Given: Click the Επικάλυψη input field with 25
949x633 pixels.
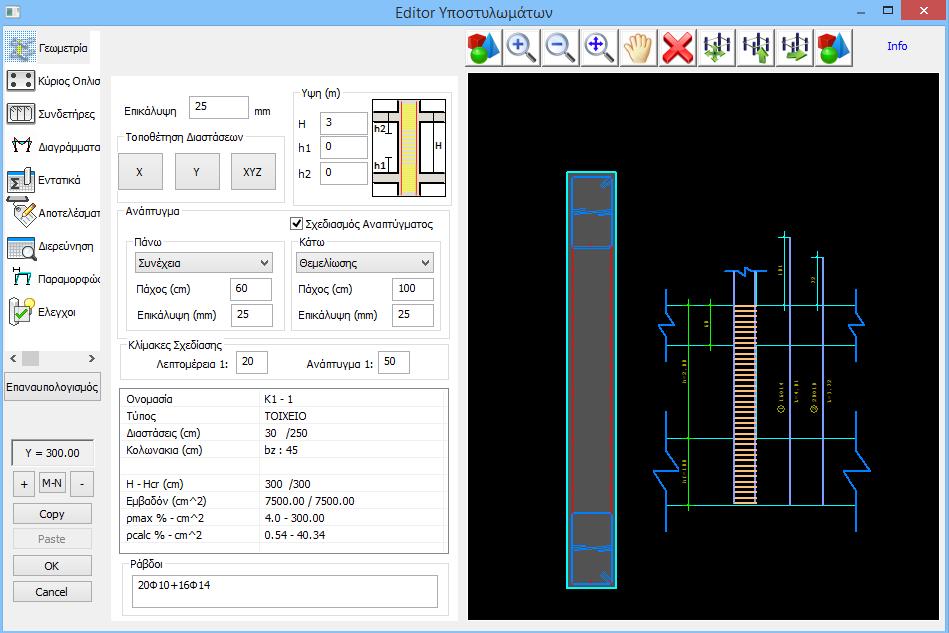Looking at the screenshot, I should (x=218, y=107).
